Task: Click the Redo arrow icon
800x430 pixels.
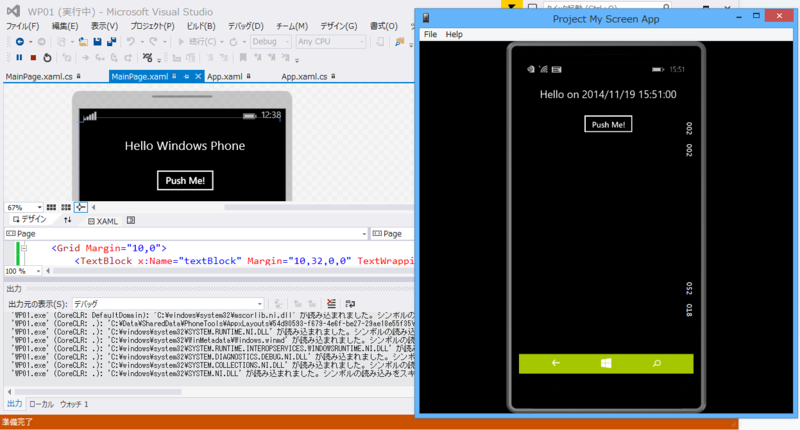Action: [x=153, y=41]
